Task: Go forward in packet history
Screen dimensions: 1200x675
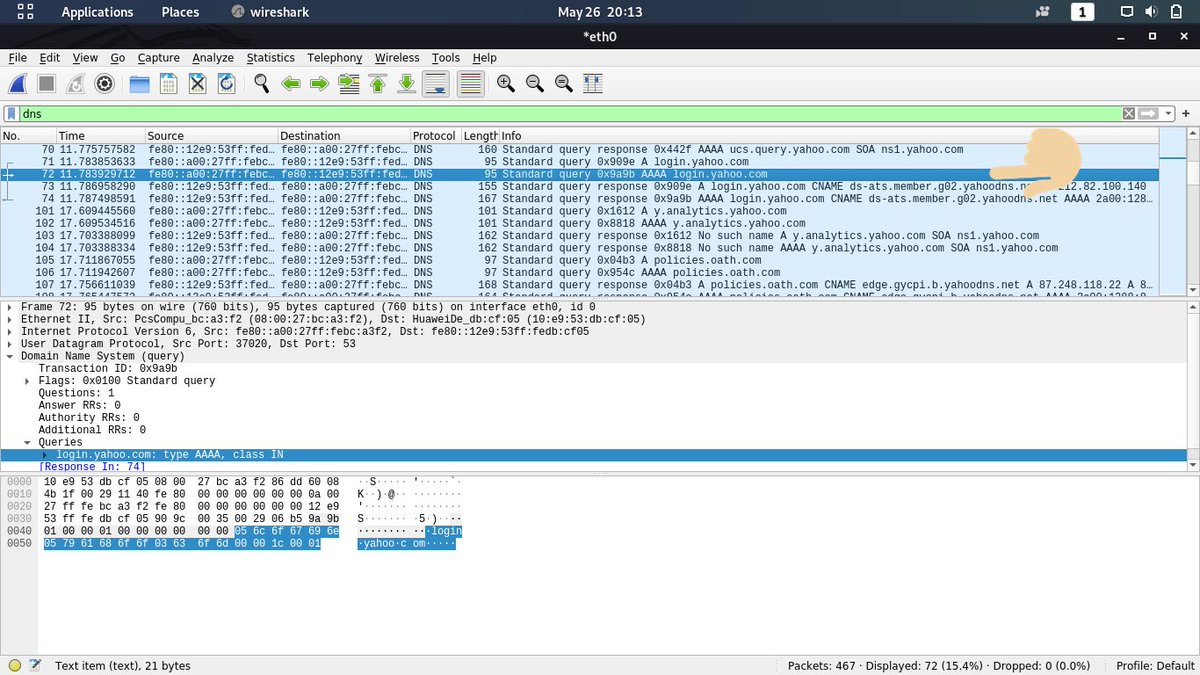Action: pyautogui.click(x=319, y=84)
